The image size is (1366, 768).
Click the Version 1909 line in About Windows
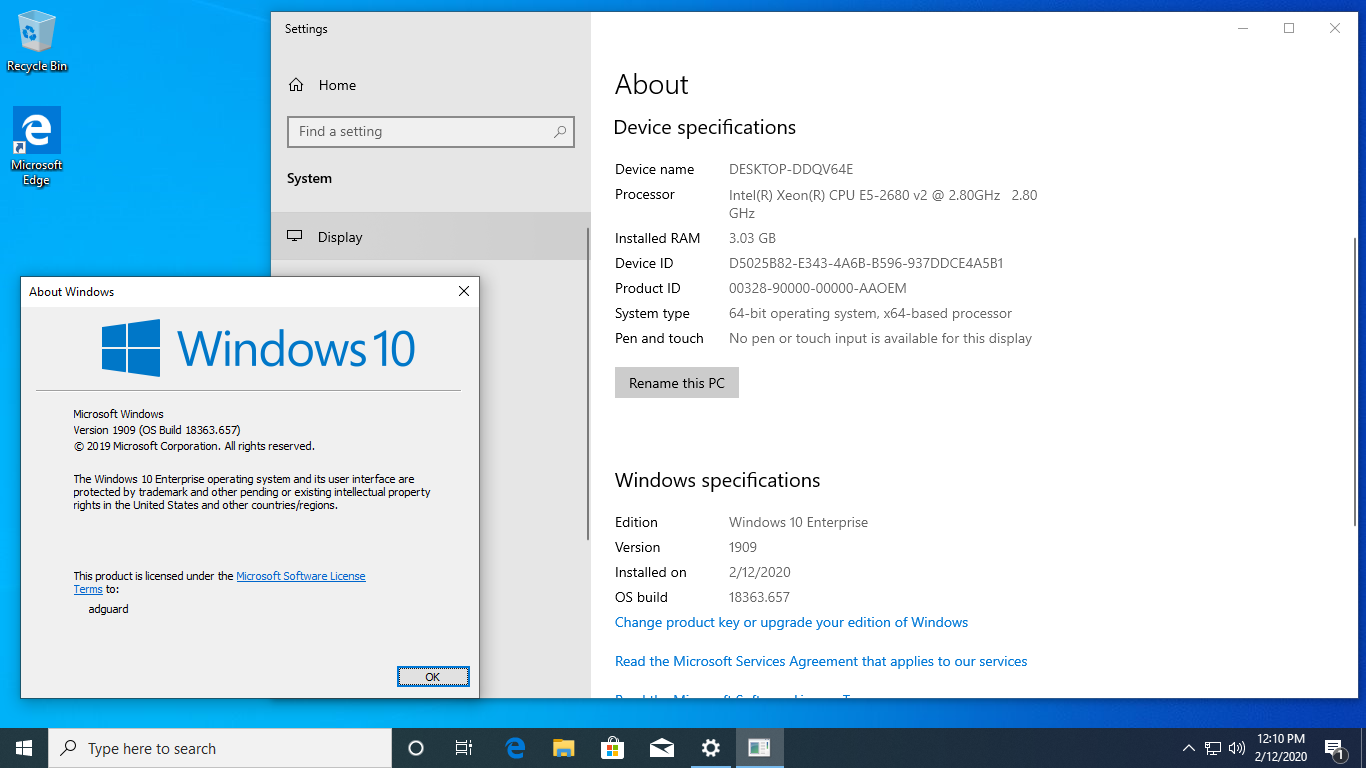(x=157, y=430)
